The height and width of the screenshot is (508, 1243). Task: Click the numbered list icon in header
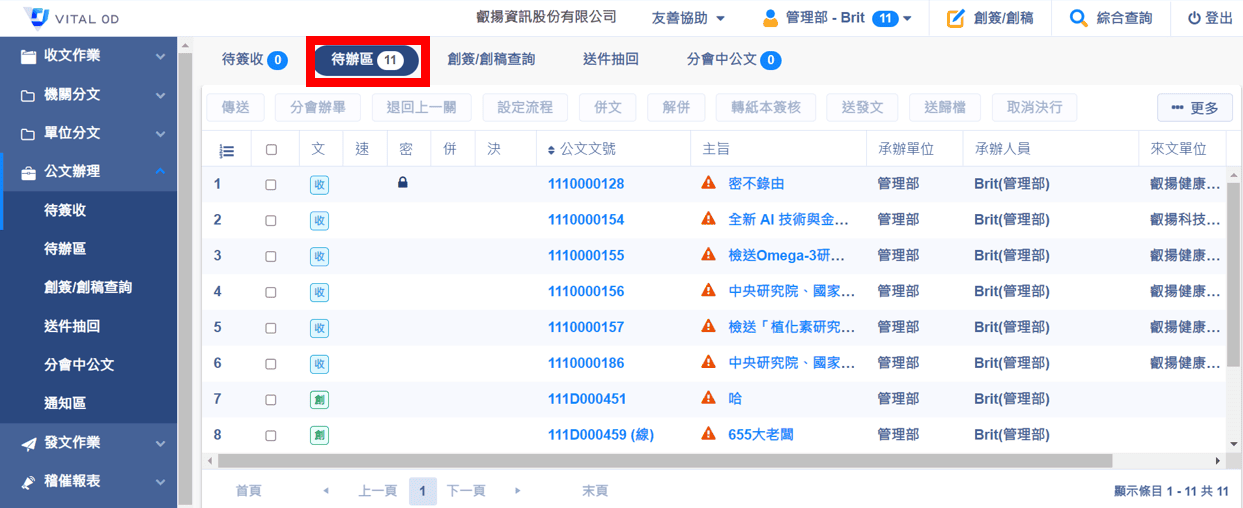tap(227, 150)
